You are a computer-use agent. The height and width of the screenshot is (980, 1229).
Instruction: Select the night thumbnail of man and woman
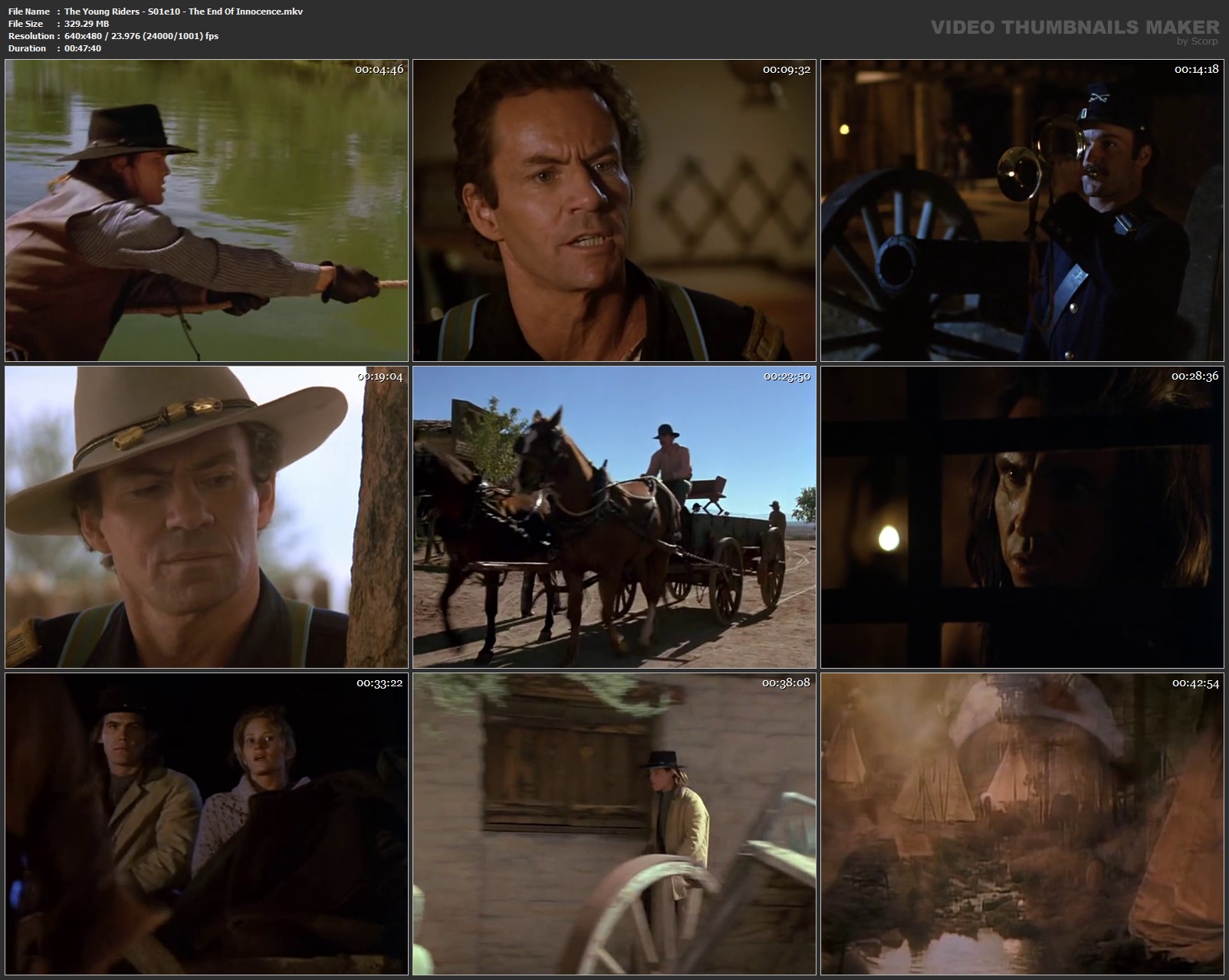click(x=206, y=824)
